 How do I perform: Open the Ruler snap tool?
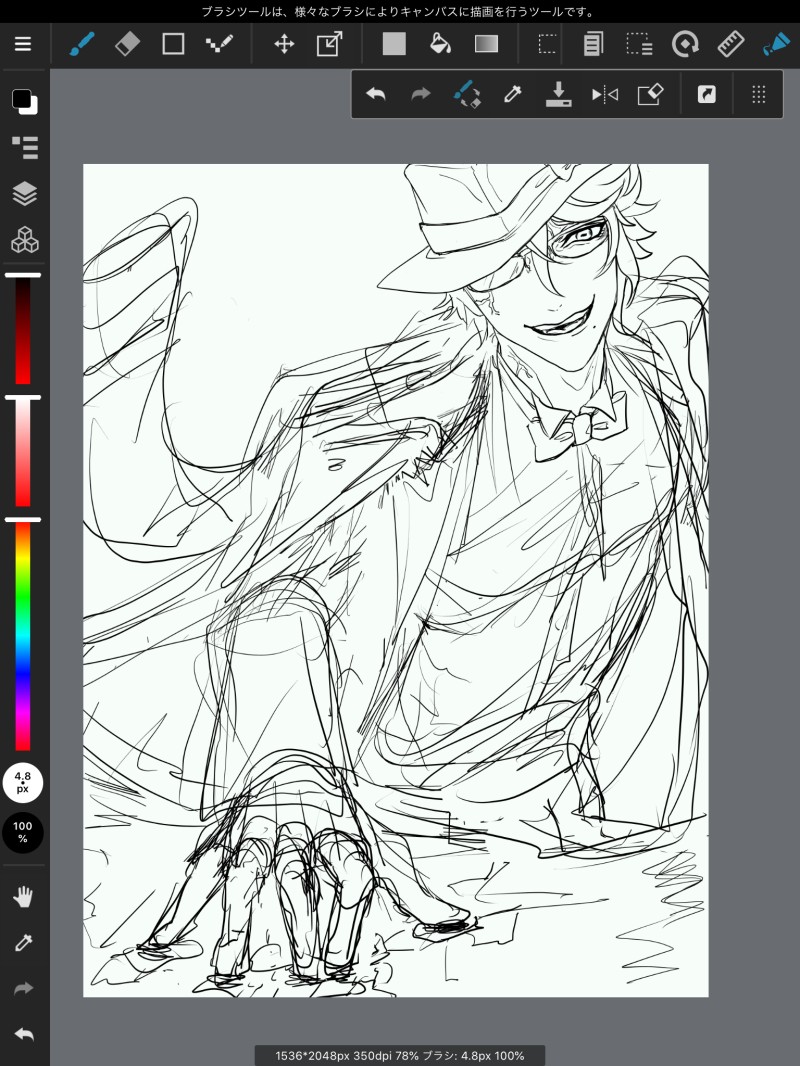click(x=731, y=44)
